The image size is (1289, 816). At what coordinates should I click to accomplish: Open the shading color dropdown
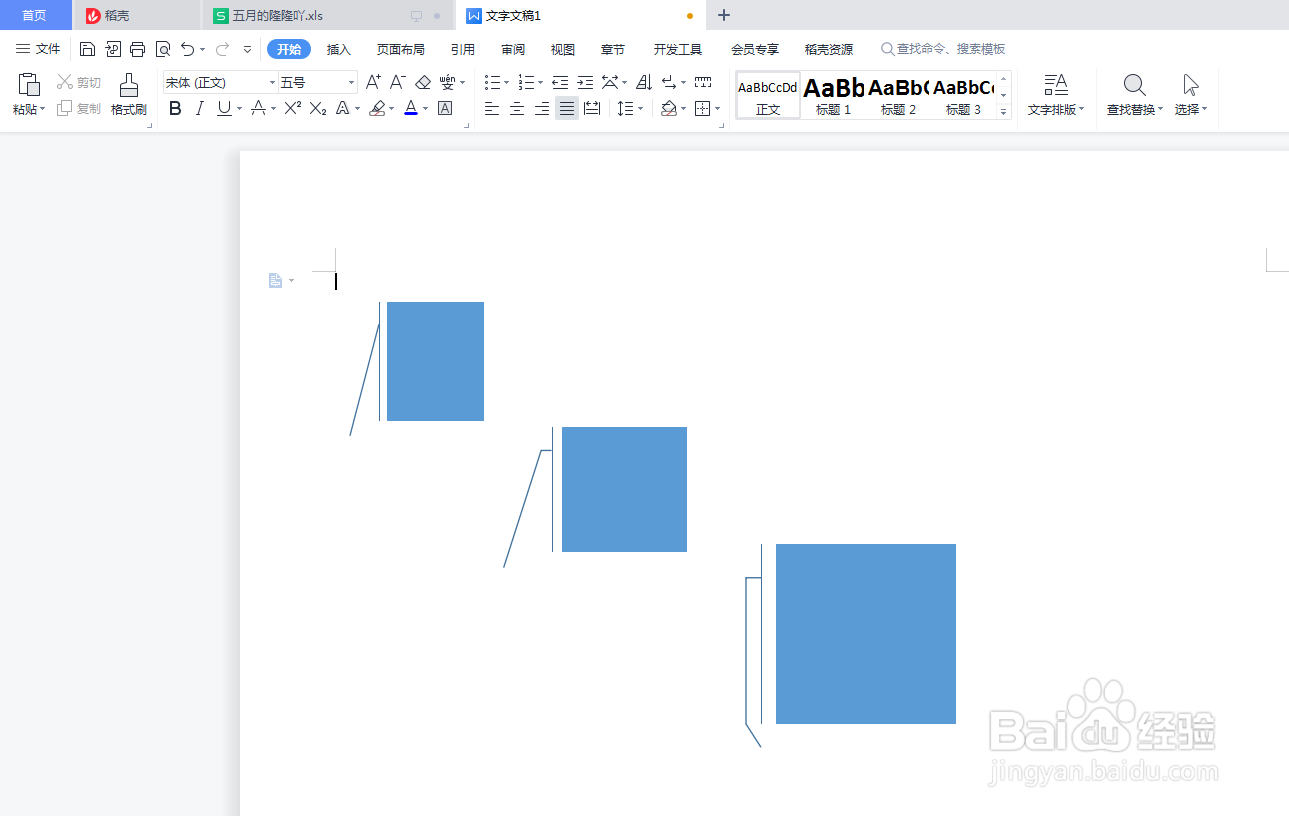682,108
